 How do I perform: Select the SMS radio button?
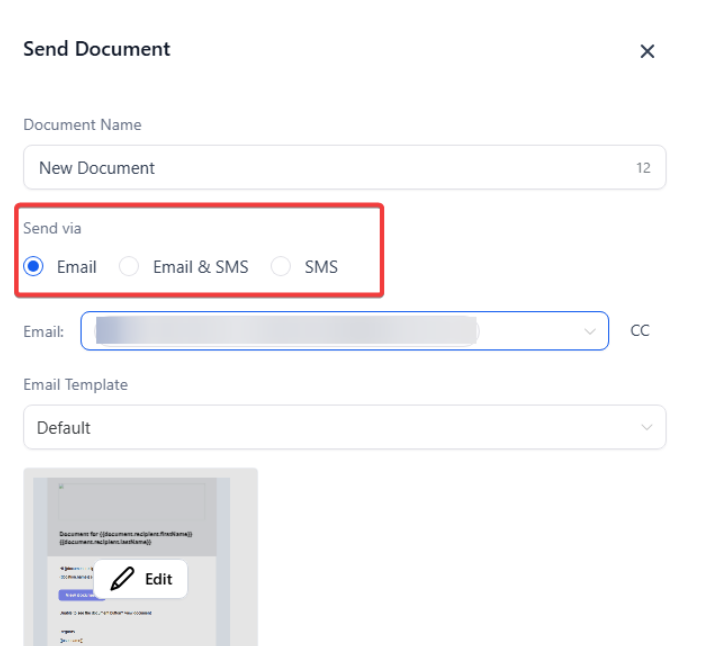coord(281,267)
